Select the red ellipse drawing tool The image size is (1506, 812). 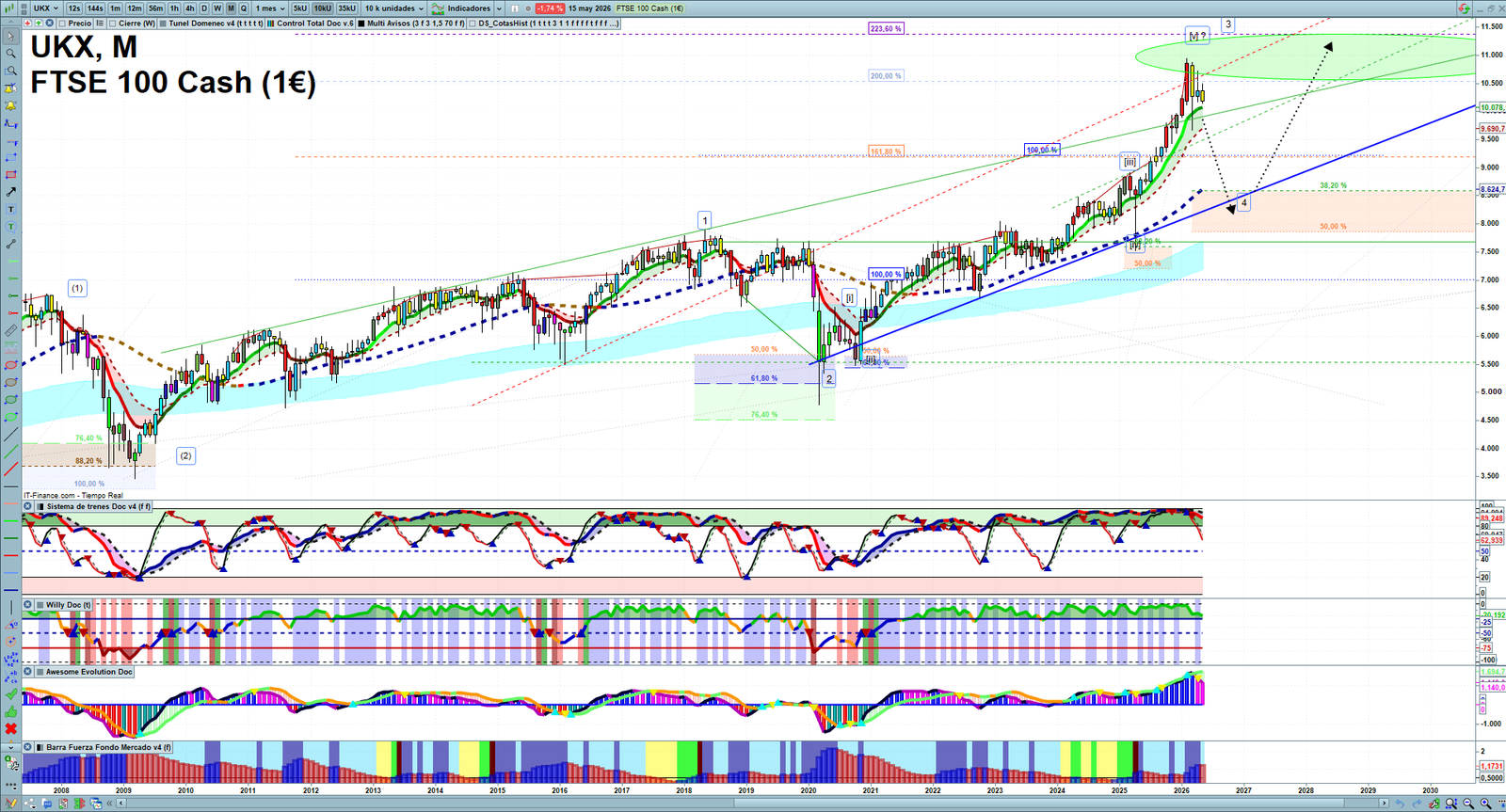click(x=10, y=365)
